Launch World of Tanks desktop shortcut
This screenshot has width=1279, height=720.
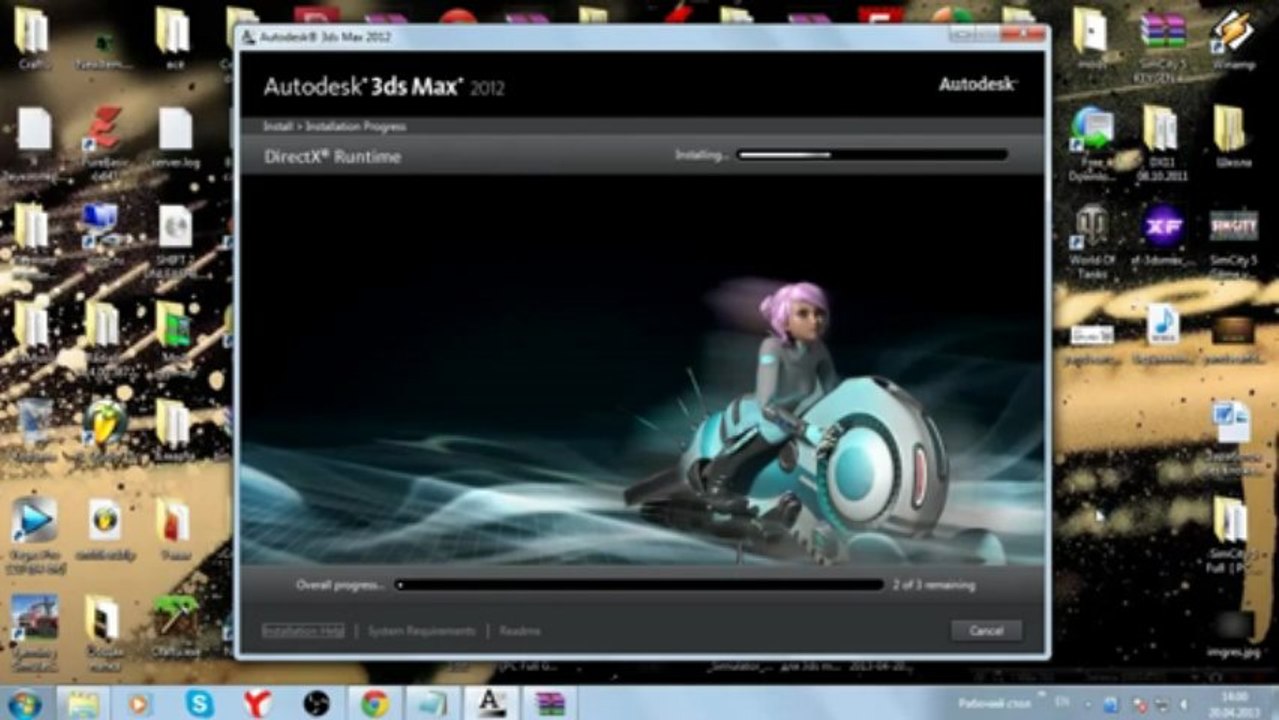1091,240
